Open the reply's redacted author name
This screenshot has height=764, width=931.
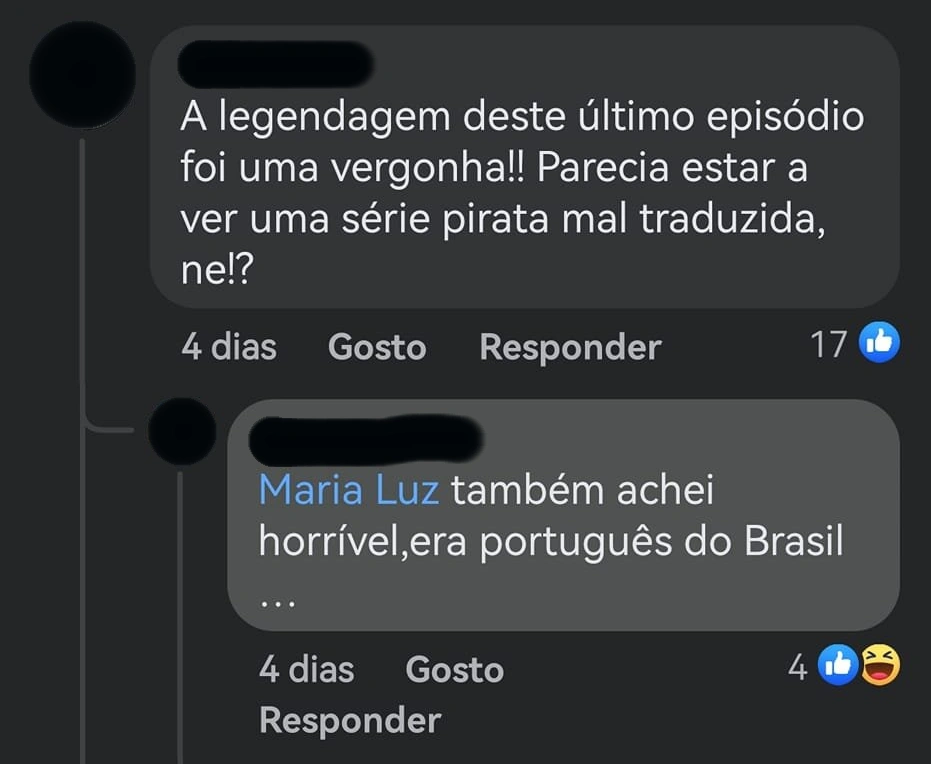[366, 440]
